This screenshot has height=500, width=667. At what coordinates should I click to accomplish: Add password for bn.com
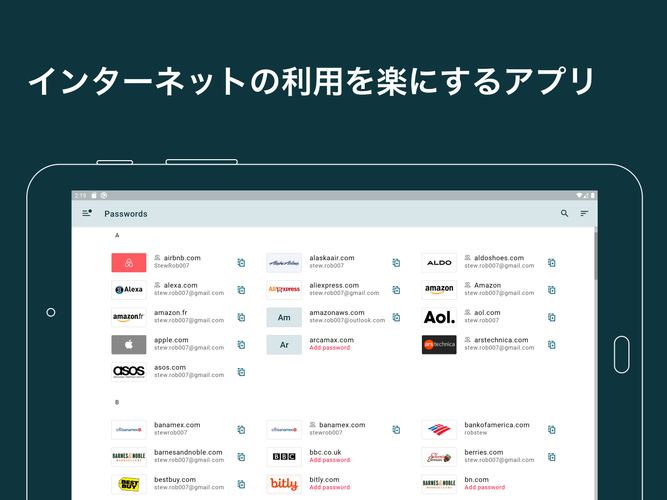(x=485, y=487)
